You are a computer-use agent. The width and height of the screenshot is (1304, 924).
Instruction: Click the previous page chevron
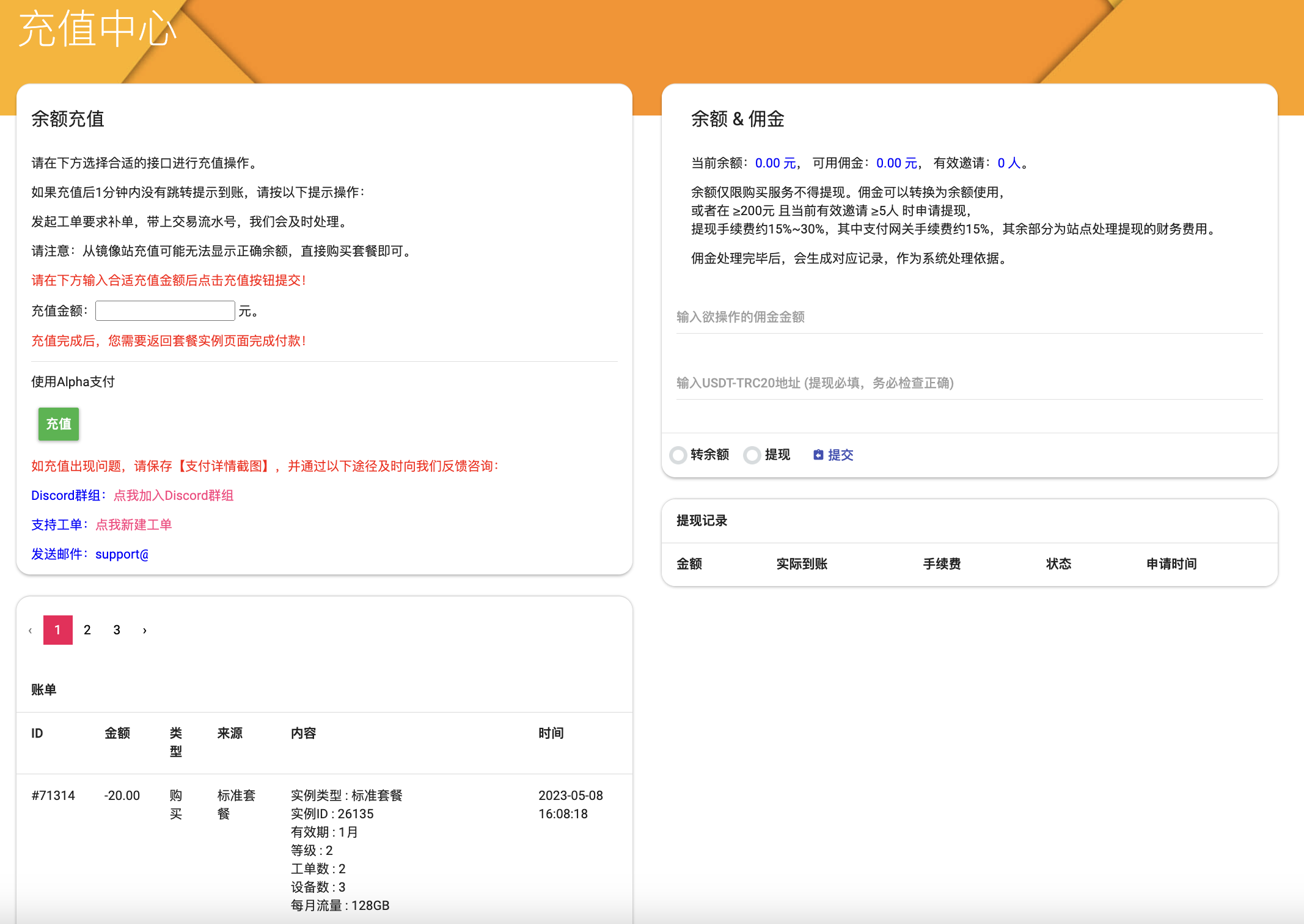tap(30, 630)
